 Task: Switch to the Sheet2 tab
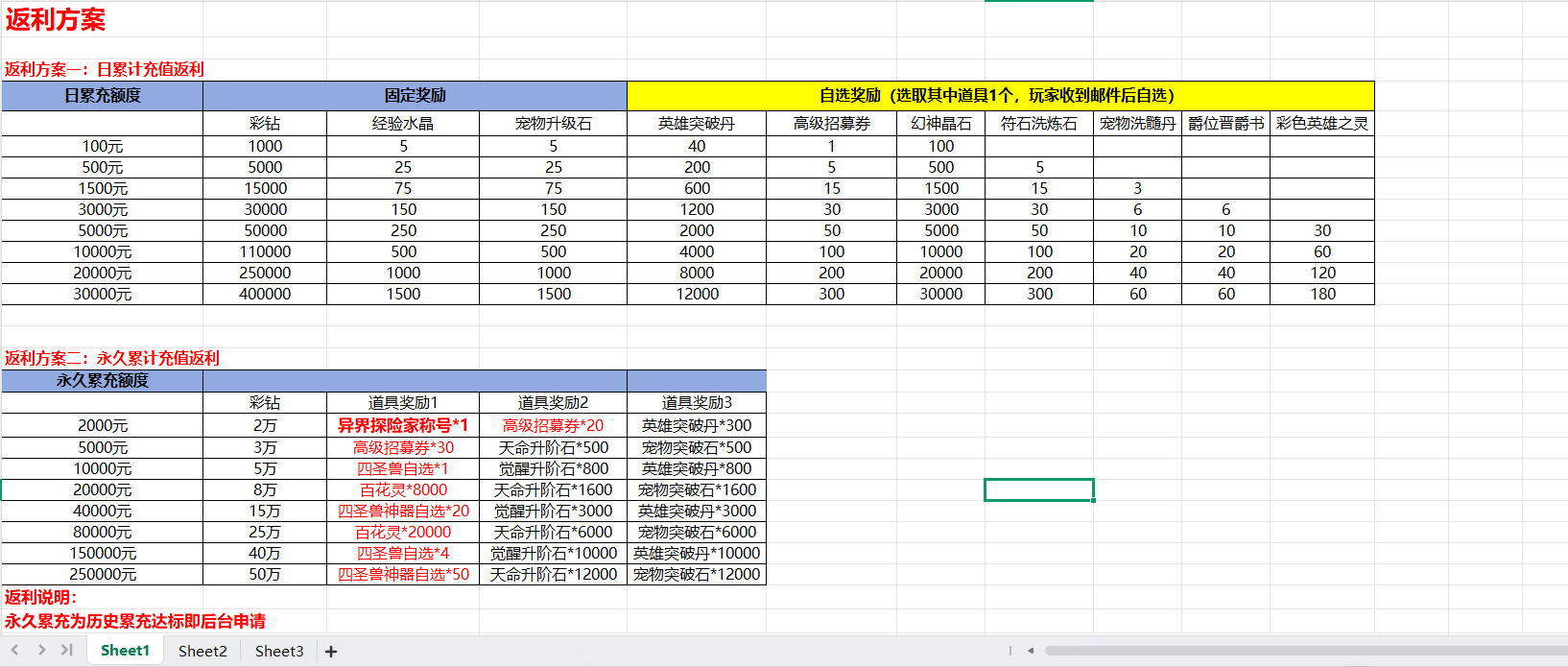[202, 651]
